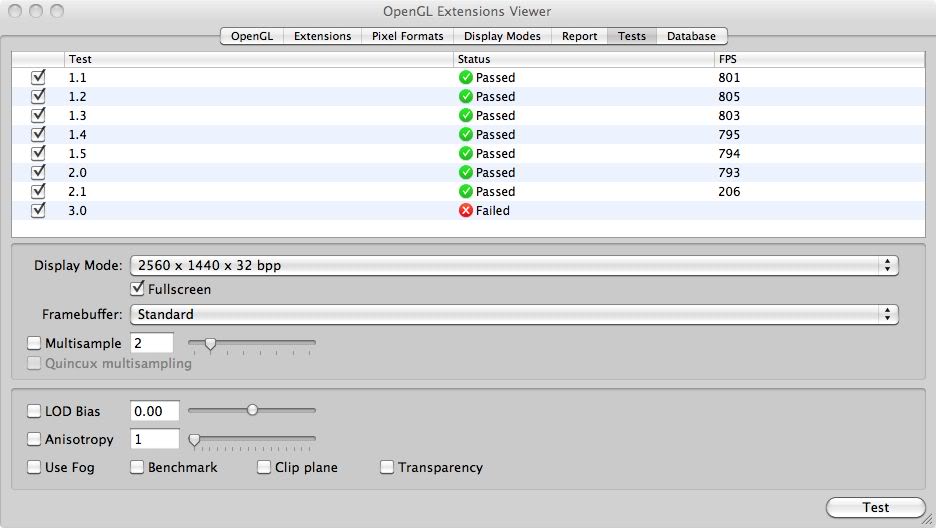Viewport: 936px width, 528px height.
Task: Disable the Fullscreen checkbox
Action: pyautogui.click(x=137, y=289)
